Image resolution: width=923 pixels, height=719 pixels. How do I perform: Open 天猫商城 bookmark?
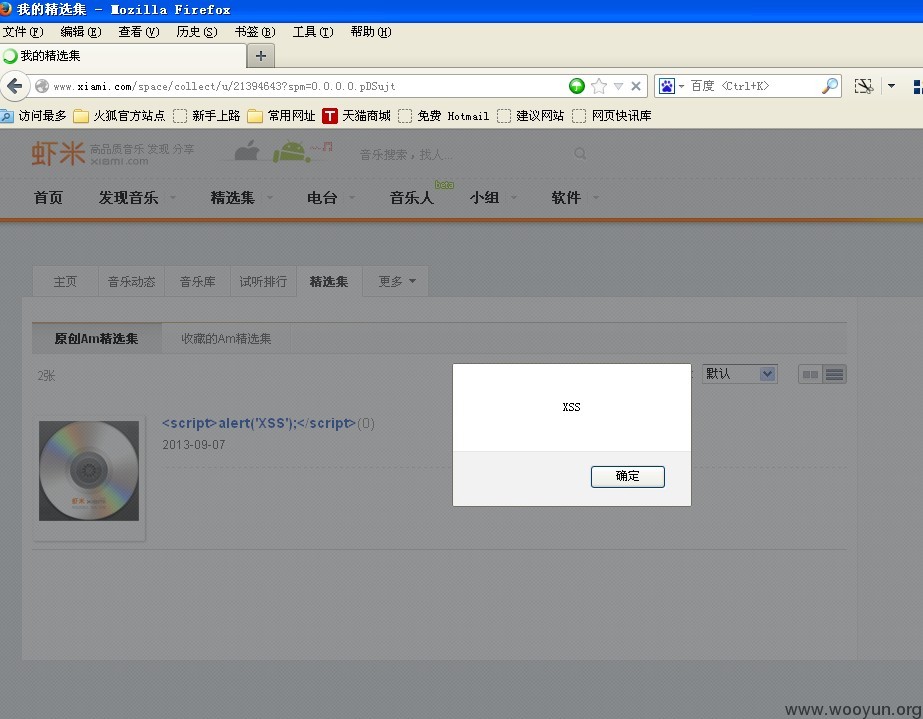click(x=356, y=116)
